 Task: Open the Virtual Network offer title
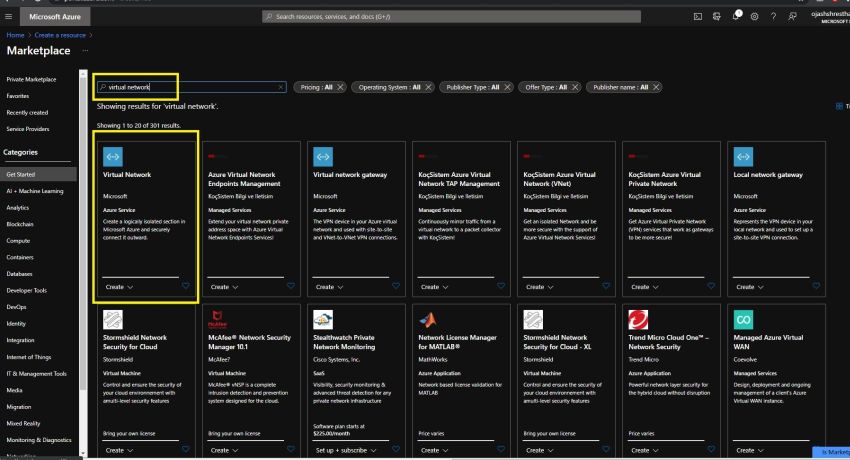pos(127,174)
